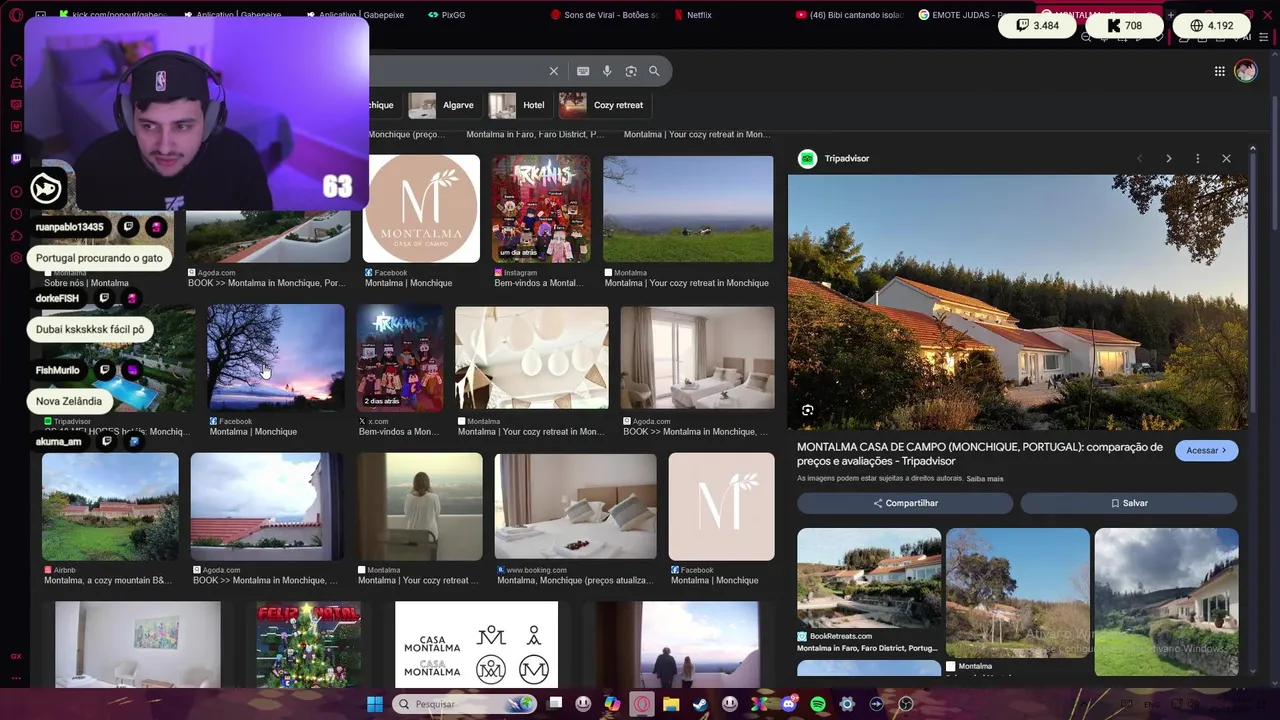The image size is (1280, 720).
Task: Open Casa Montalma logos image result
Action: point(476,644)
